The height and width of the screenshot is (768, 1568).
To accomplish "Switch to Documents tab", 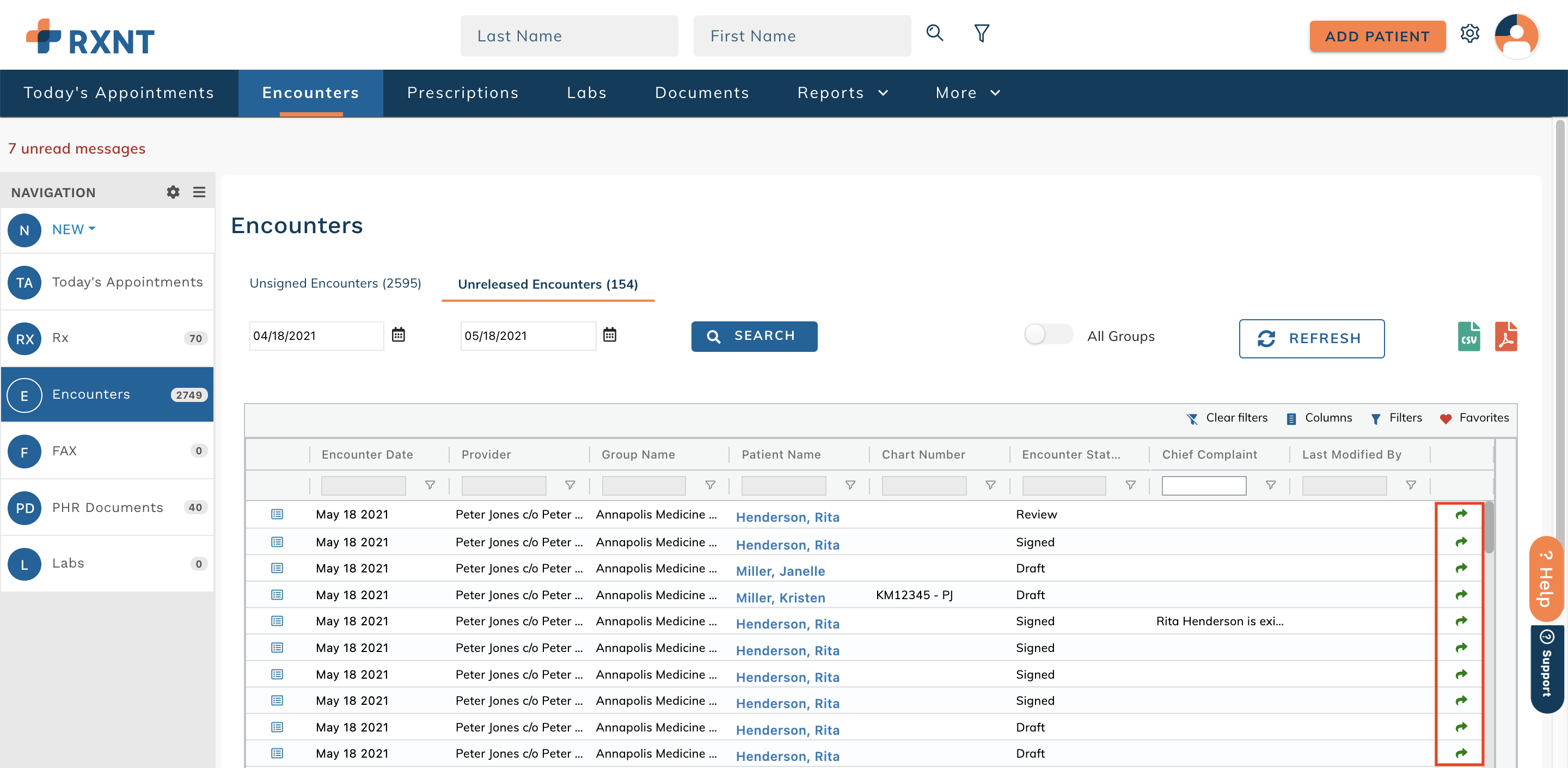I will 702,93.
